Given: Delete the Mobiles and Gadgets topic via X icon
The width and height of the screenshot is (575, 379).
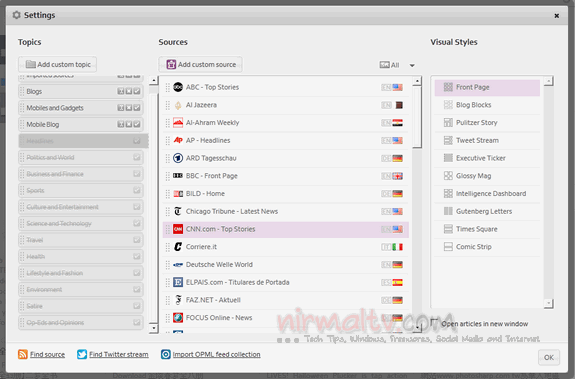Looking at the screenshot, I should 129,108.
